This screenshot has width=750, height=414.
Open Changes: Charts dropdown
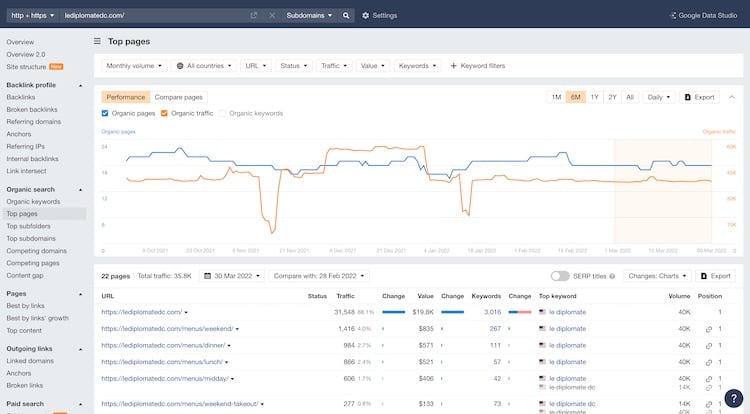point(657,276)
